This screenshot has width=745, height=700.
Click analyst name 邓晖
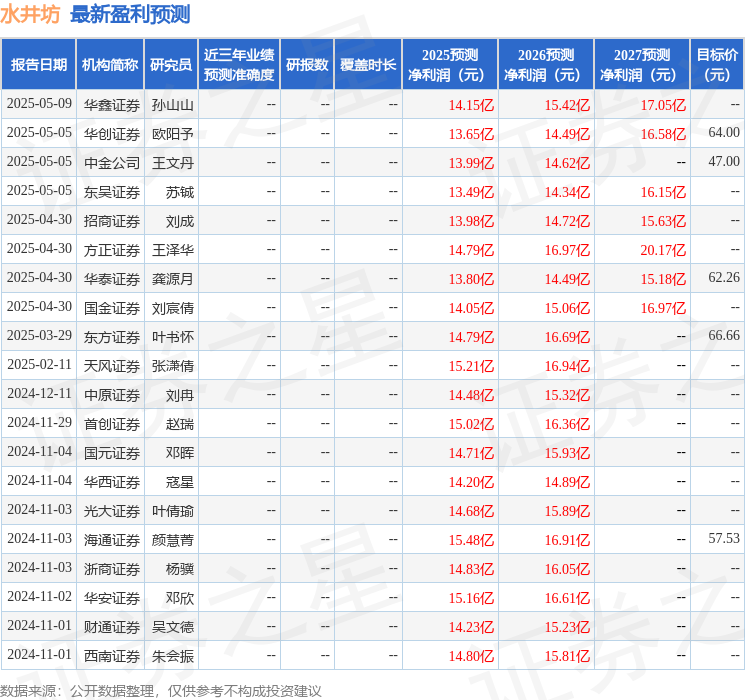click(x=180, y=452)
